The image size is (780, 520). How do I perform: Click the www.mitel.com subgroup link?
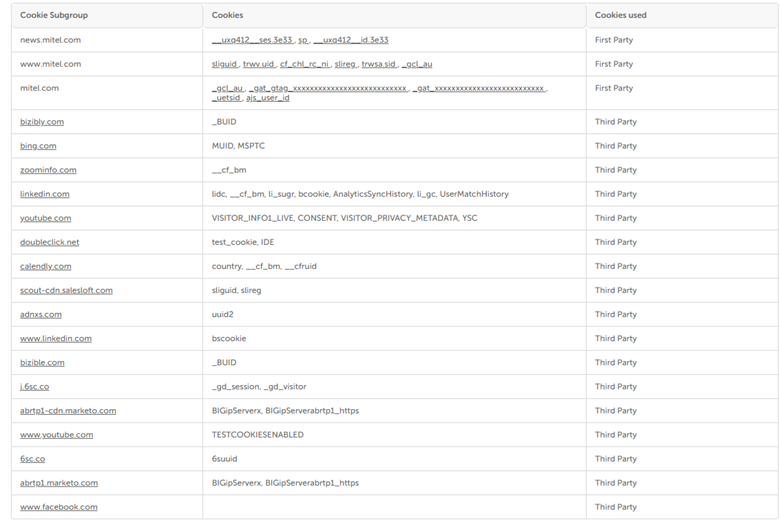coord(50,64)
